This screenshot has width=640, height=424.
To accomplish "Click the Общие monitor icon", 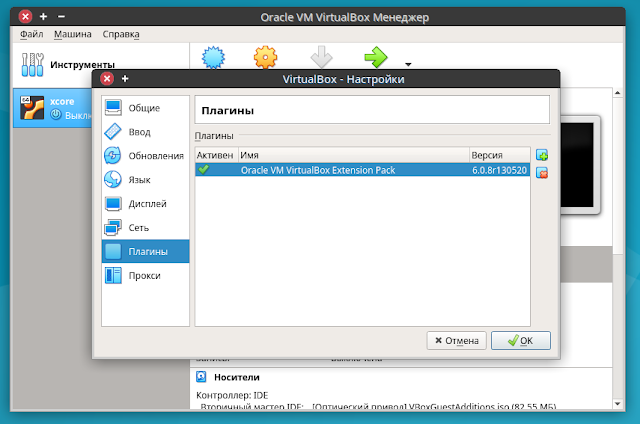I will pyautogui.click(x=113, y=108).
